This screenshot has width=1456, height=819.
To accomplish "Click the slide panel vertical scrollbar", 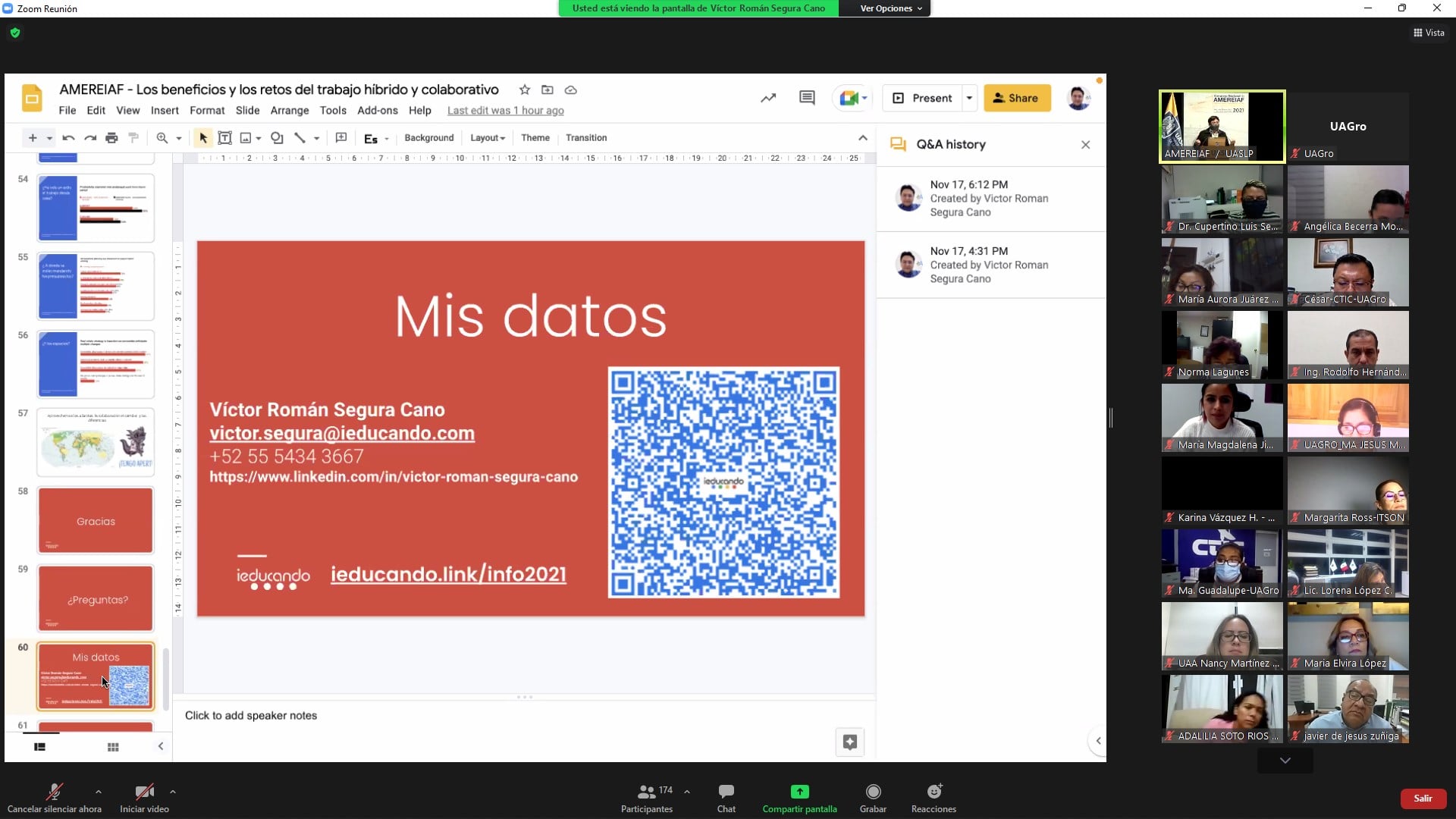I will point(166,679).
